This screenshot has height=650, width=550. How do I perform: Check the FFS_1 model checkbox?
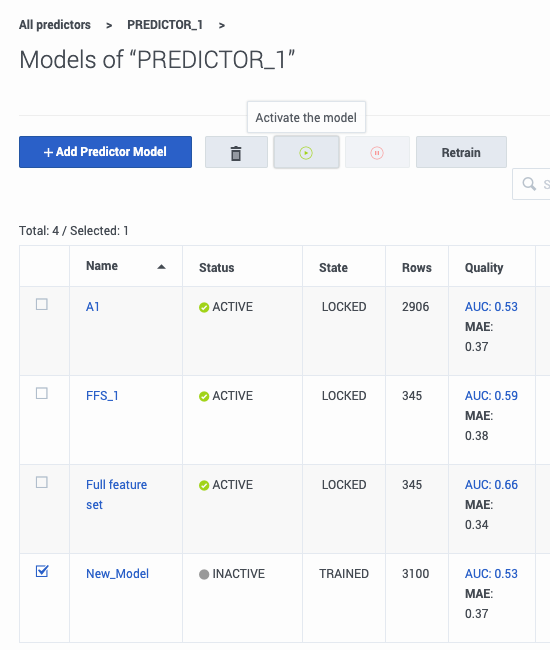tap(42, 393)
